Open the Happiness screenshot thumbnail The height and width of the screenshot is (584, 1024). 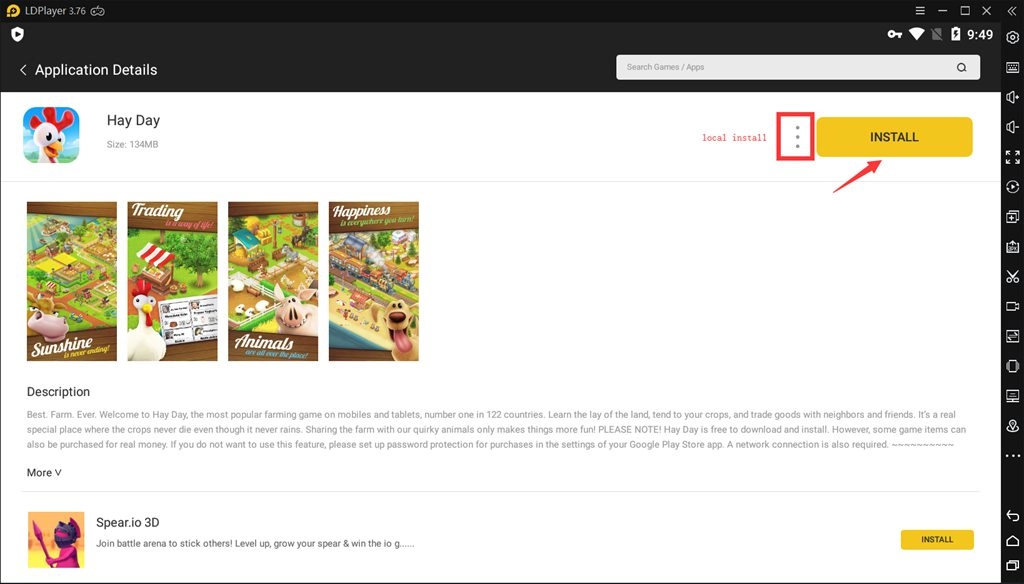[374, 282]
